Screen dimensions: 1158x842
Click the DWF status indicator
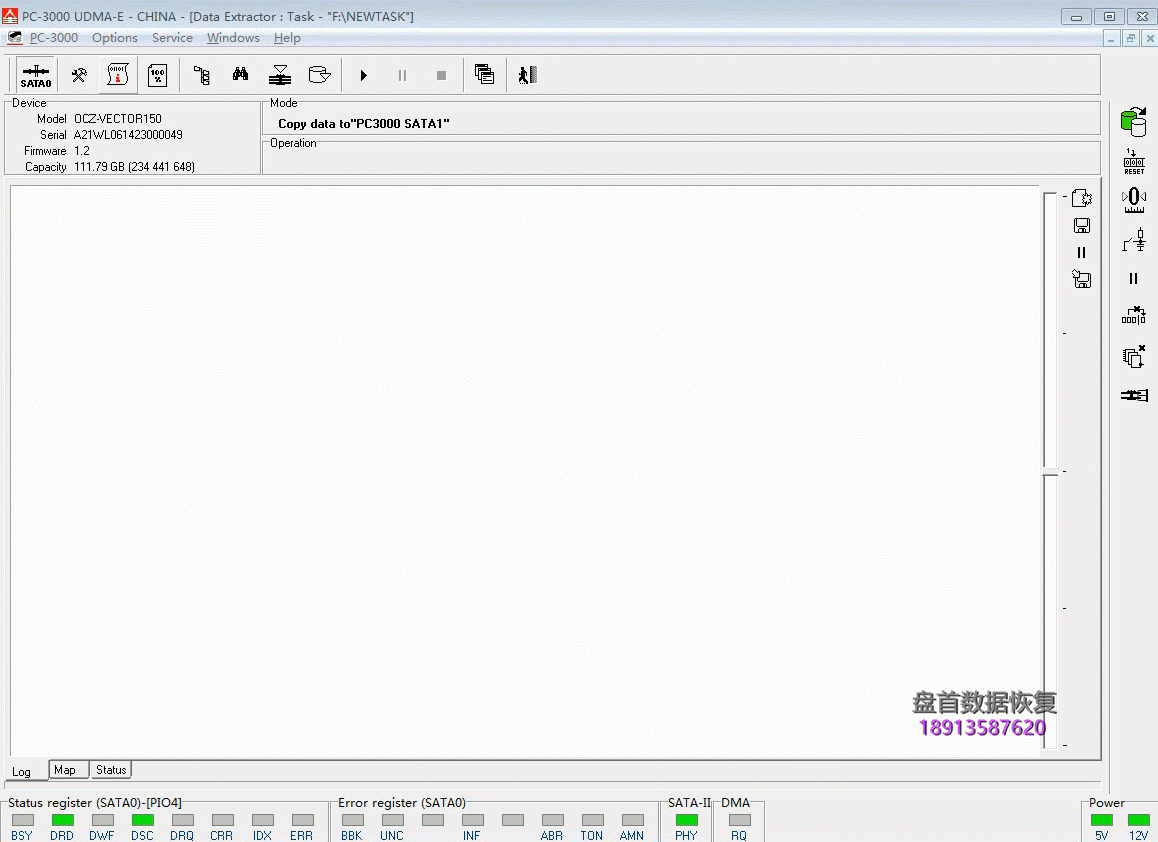(x=103, y=820)
